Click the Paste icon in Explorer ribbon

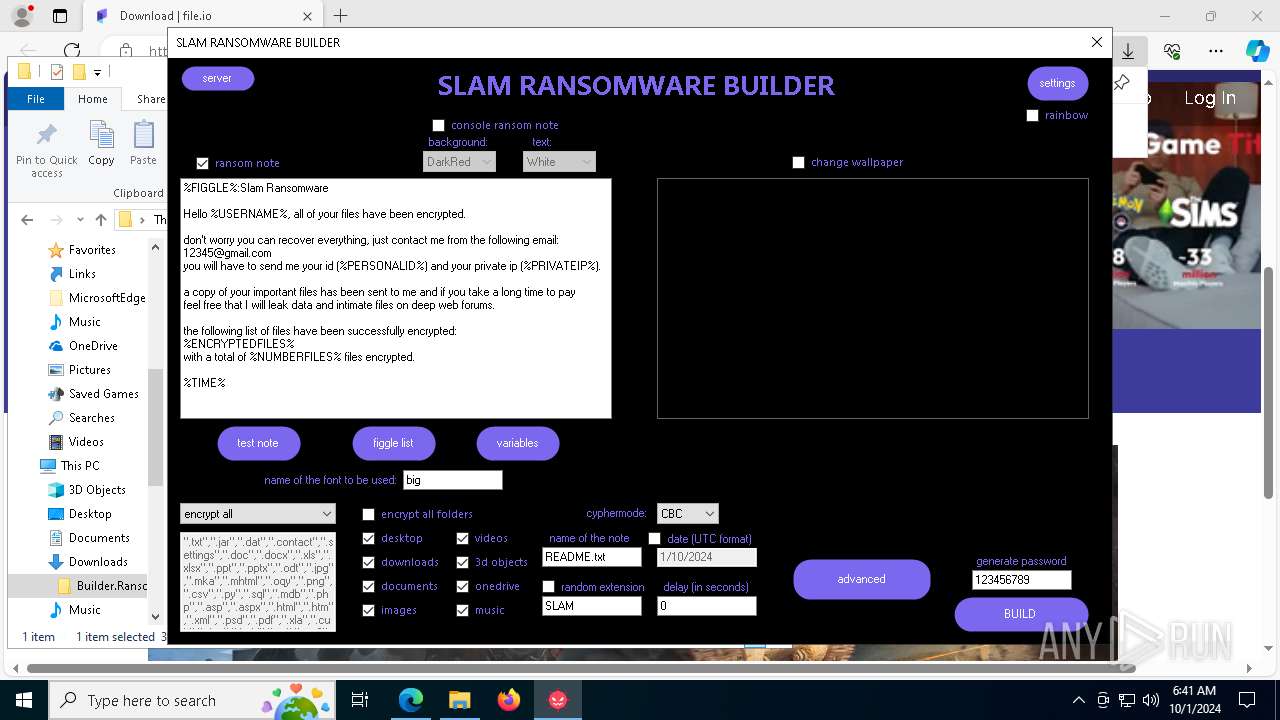point(144,144)
